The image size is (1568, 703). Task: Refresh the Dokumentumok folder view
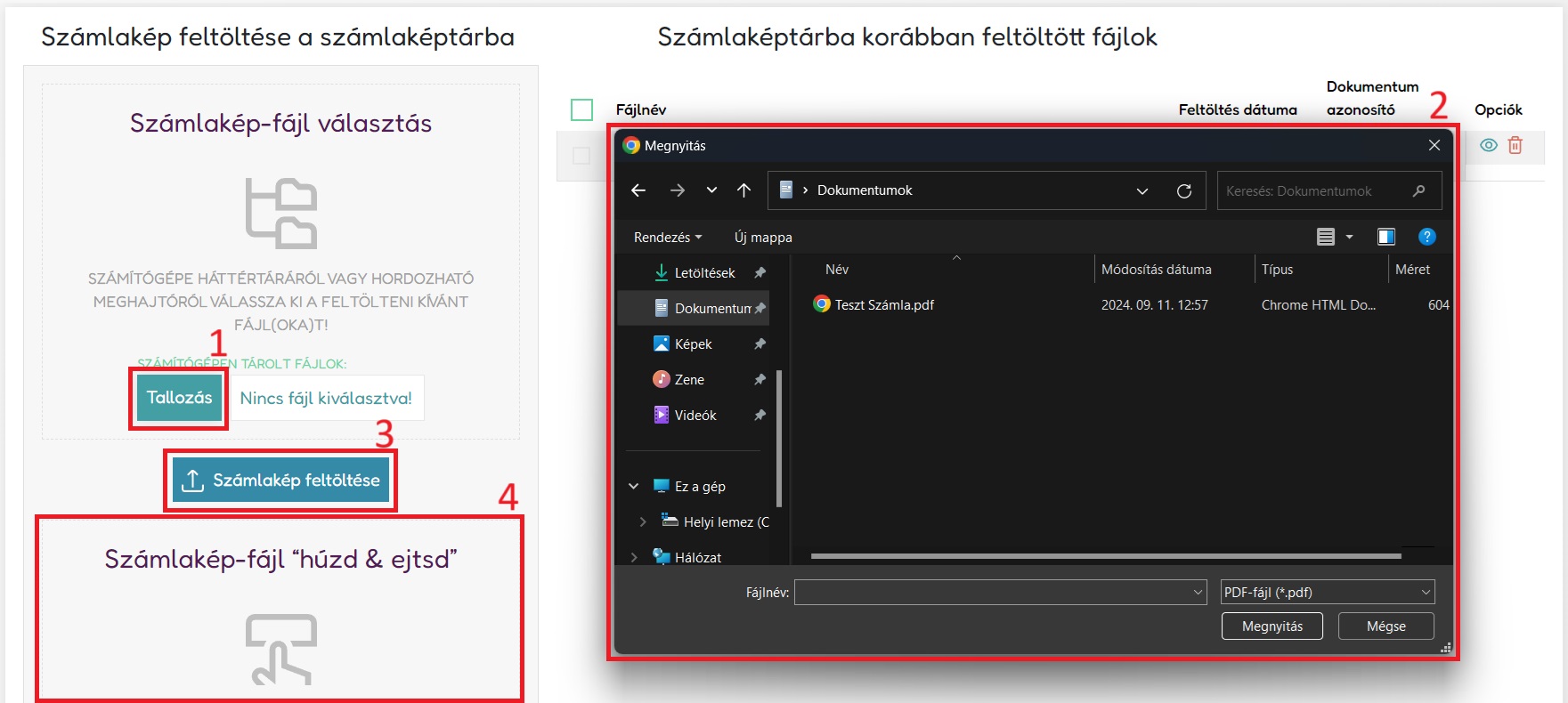[1184, 191]
